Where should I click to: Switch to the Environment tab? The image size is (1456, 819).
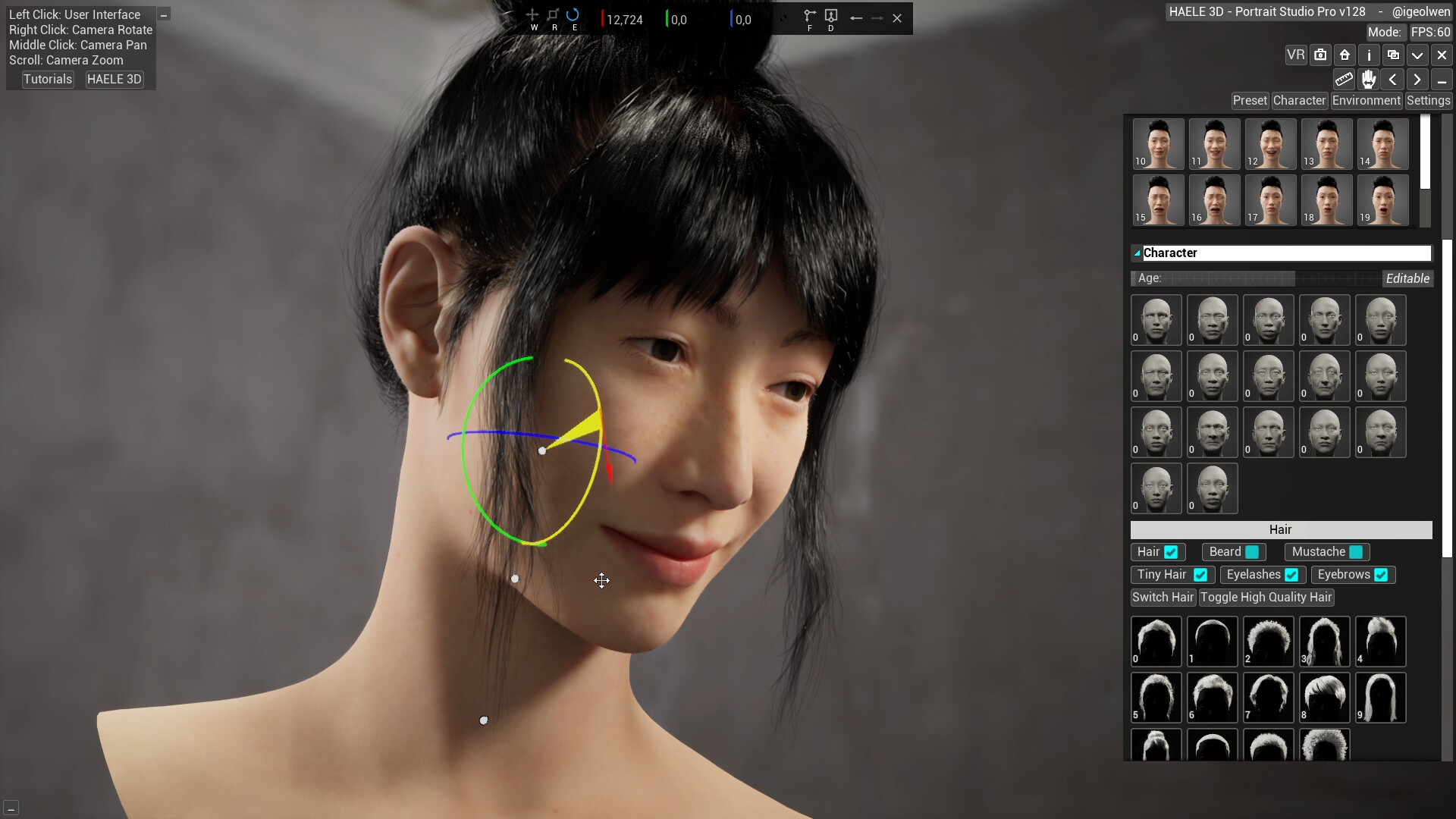coord(1365,100)
